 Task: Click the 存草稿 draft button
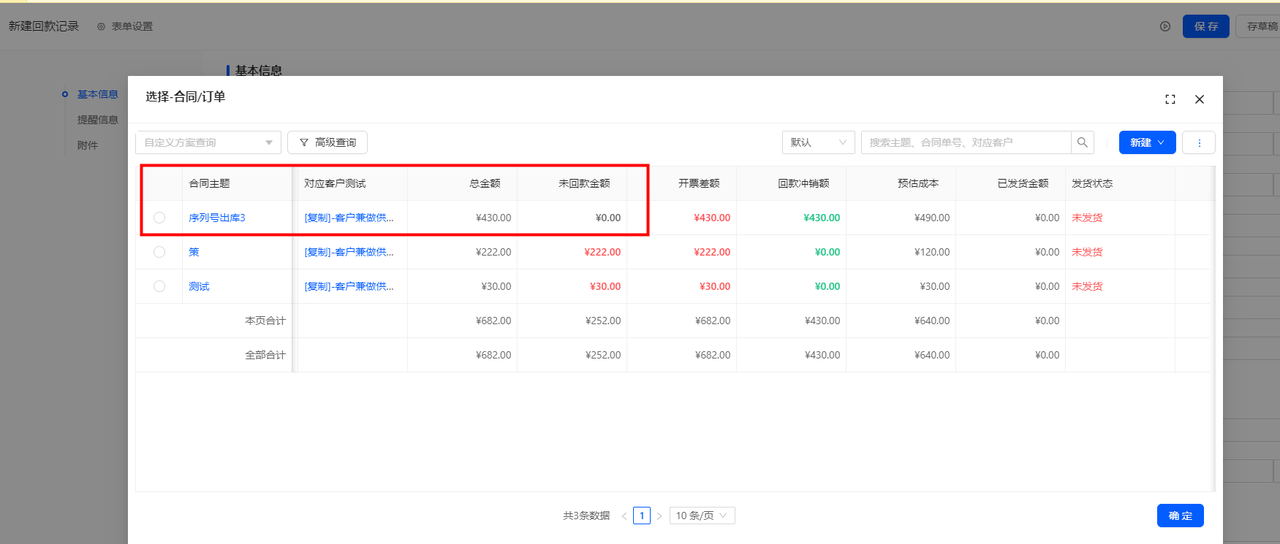click(x=1258, y=26)
